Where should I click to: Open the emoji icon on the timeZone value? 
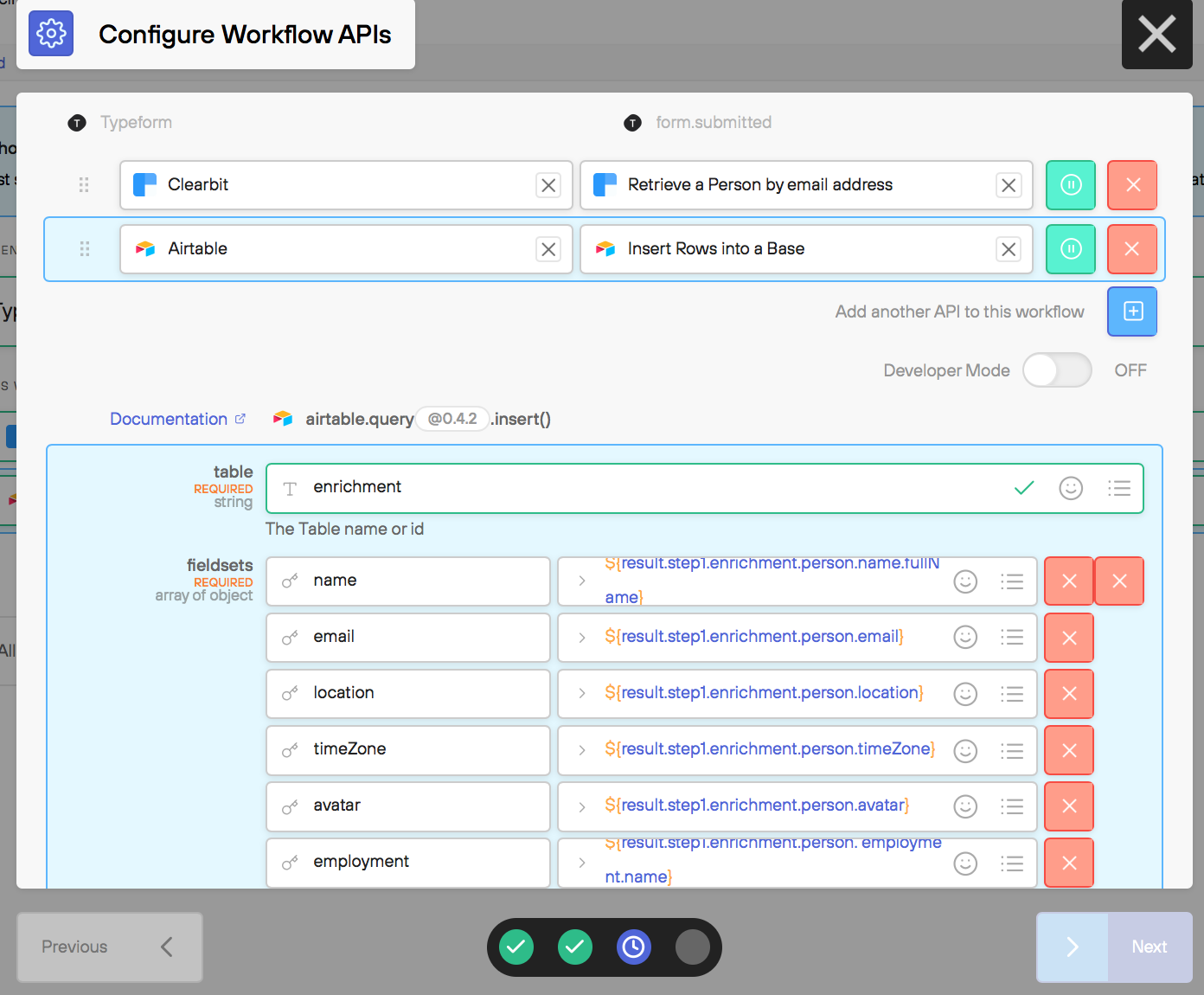coord(965,750)
